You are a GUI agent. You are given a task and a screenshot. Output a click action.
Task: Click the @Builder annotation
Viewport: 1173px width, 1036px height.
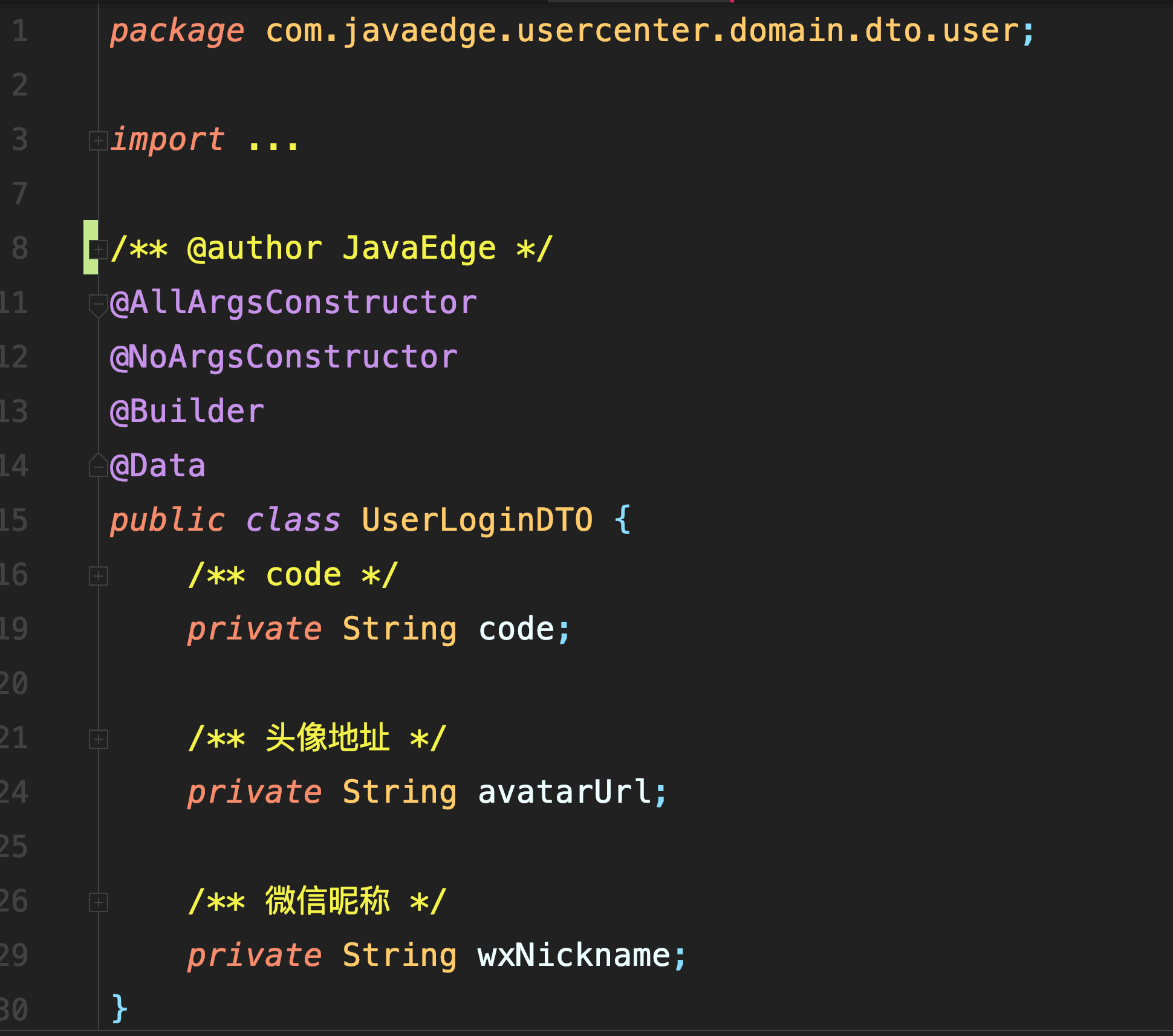(x=187, y=412)
